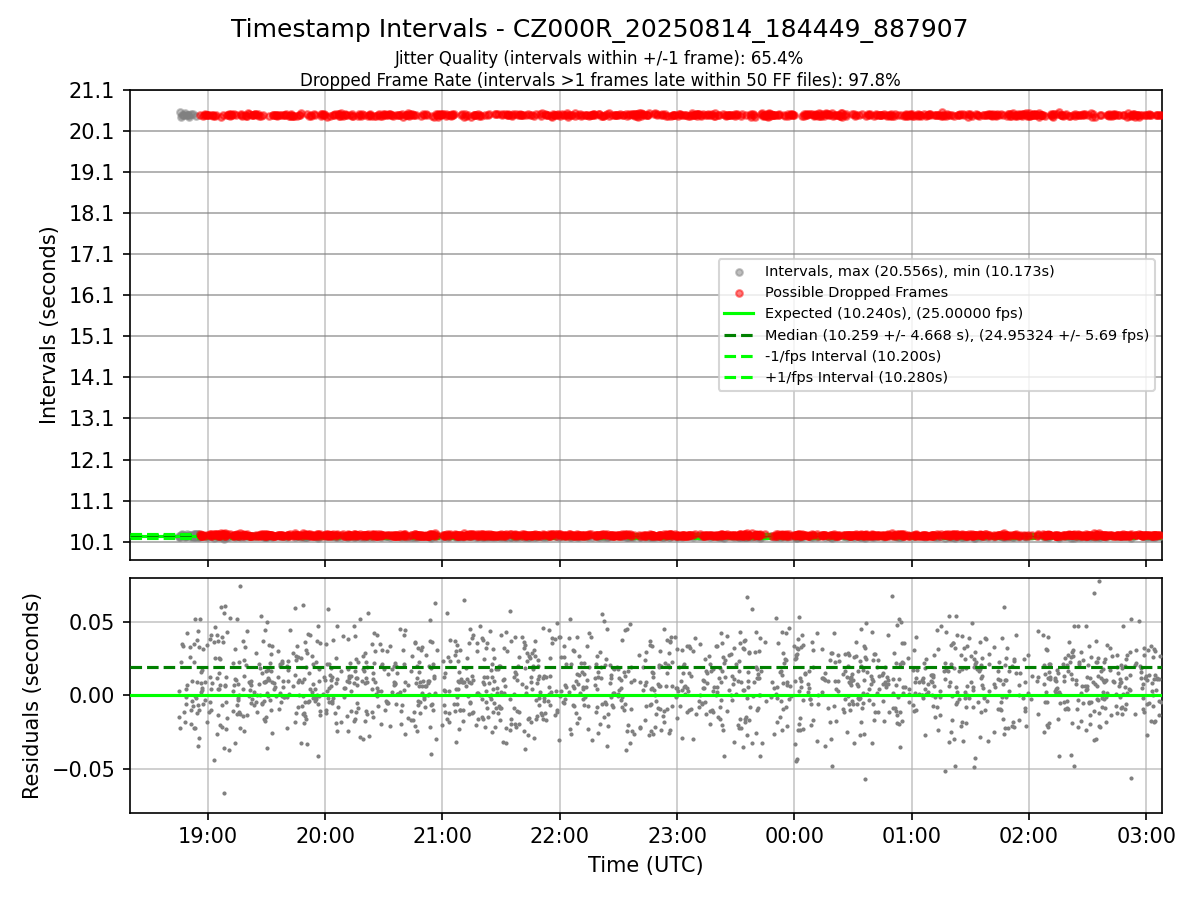The height and width of the screenshot is (900, 1200).
Task: Click the 02:00 time tick label
Action: [1029, 834]
